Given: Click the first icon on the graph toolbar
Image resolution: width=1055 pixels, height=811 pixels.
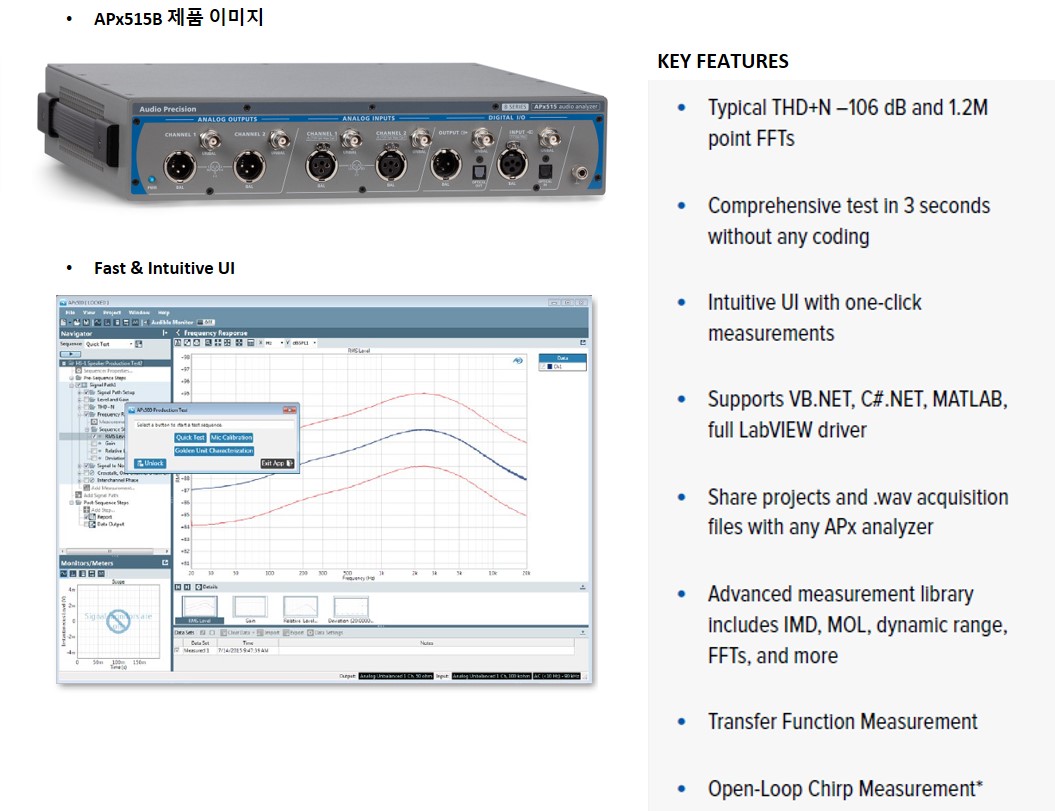Looking at the screenshot, I should tap(178, 343).
